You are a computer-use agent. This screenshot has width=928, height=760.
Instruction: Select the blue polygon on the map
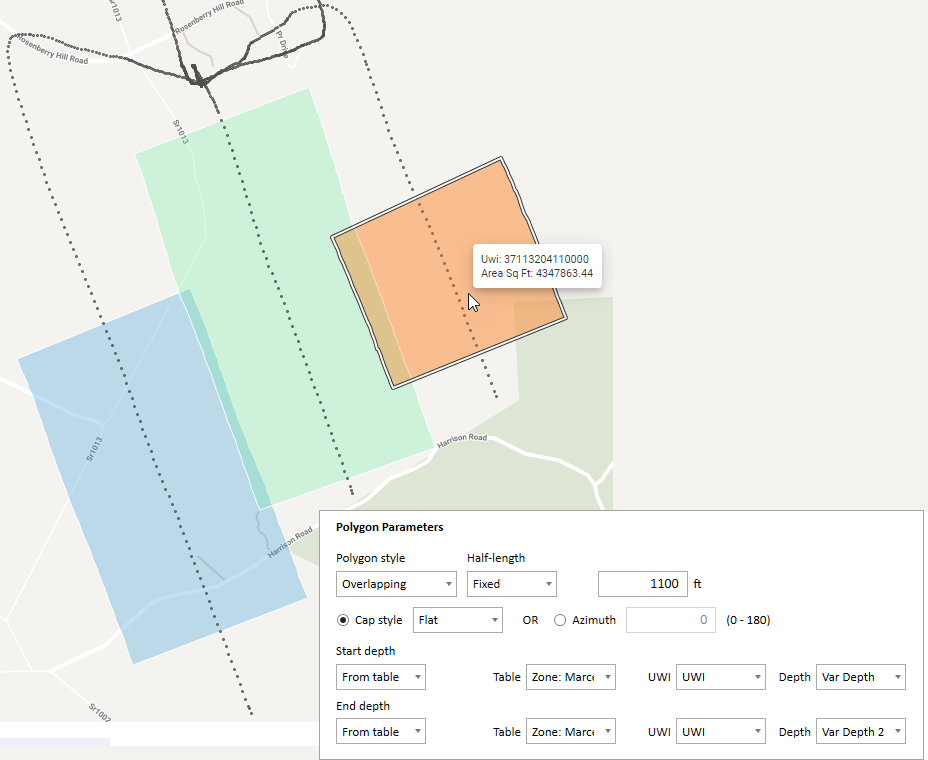click(150, 480)
